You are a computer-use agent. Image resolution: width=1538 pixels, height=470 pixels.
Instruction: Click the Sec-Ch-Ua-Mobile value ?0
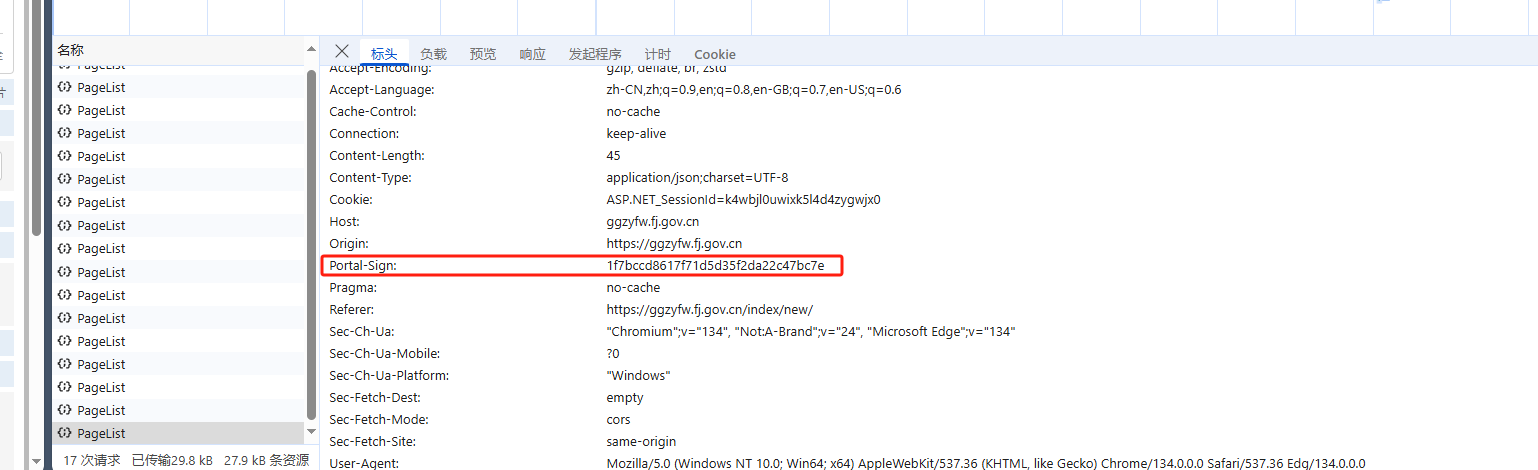(613, 353)
